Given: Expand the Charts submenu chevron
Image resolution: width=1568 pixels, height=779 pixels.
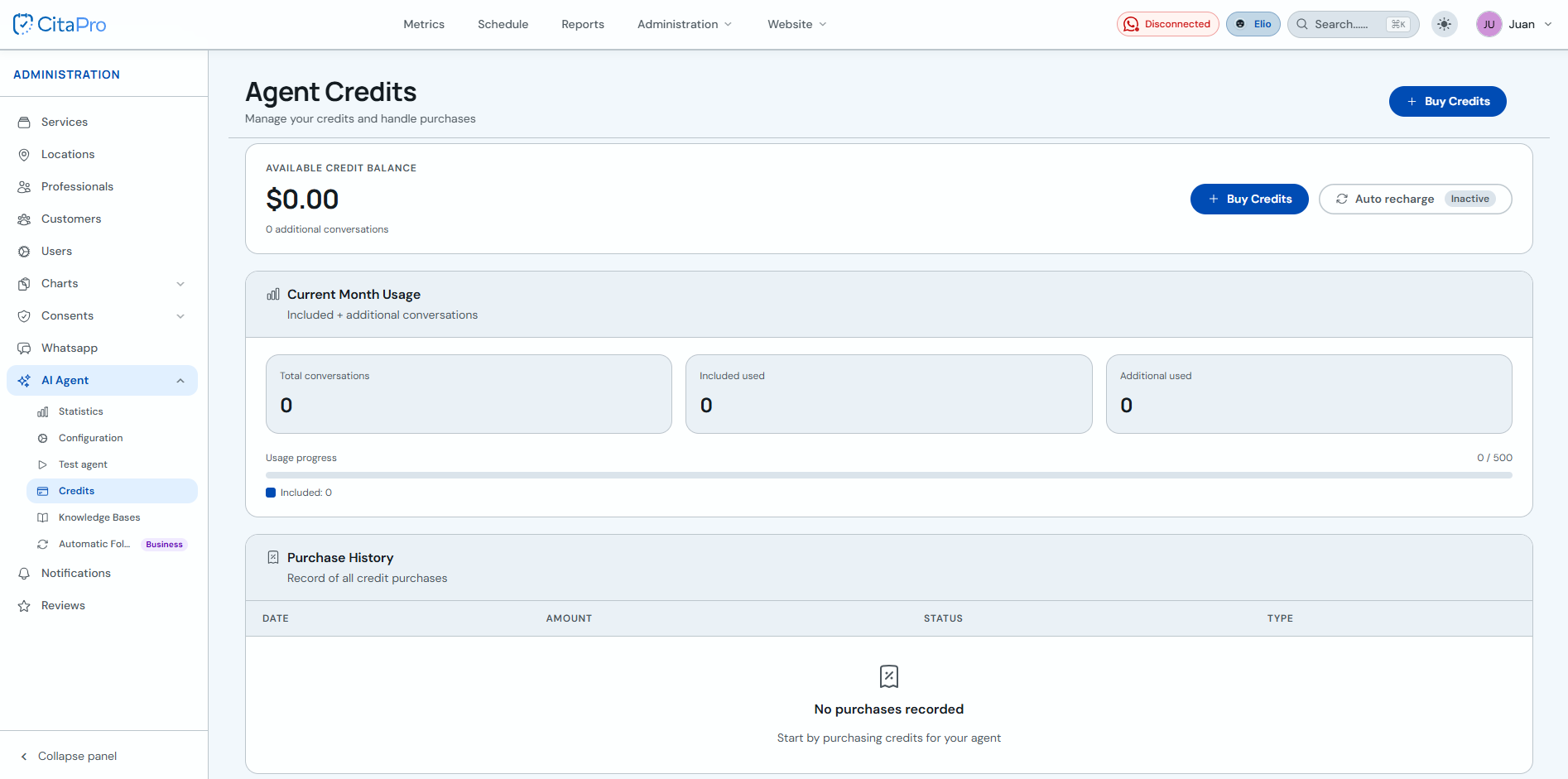Looking at the screenshot, I should tap(180, 283).
